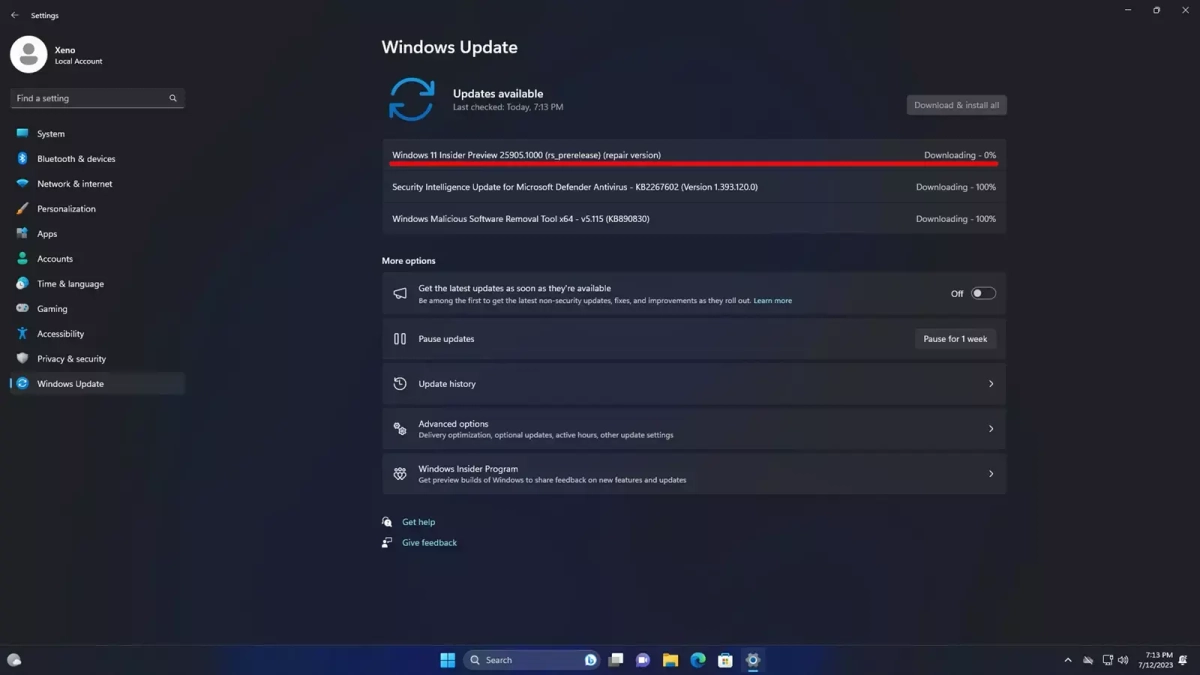The height and width of the screenshot is (675, 1200).
Task: Expand the Windows Insider Program row chevron
Action: (x=991, y=474)
